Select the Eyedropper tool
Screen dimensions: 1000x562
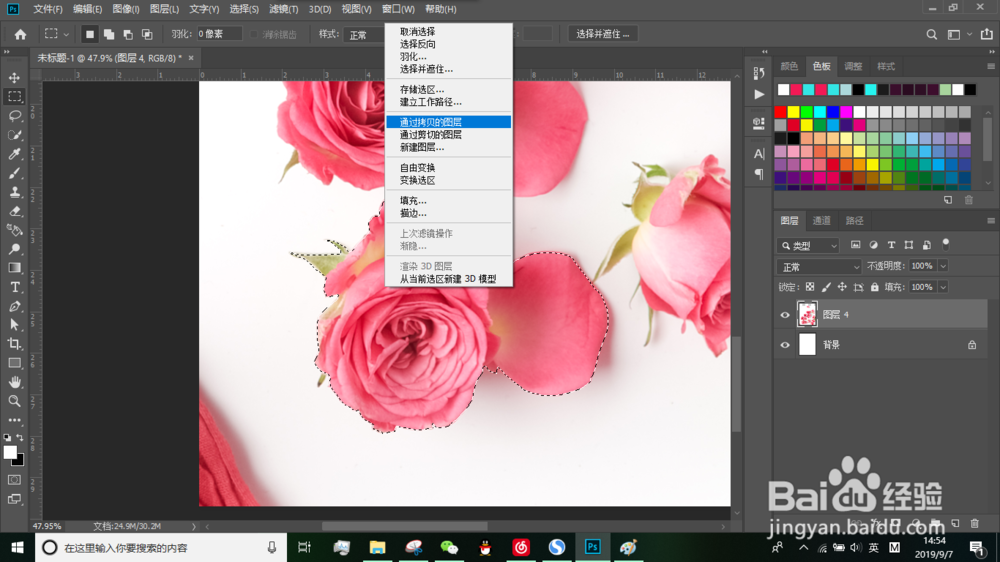pyautogui.click(x=14, y=154)
